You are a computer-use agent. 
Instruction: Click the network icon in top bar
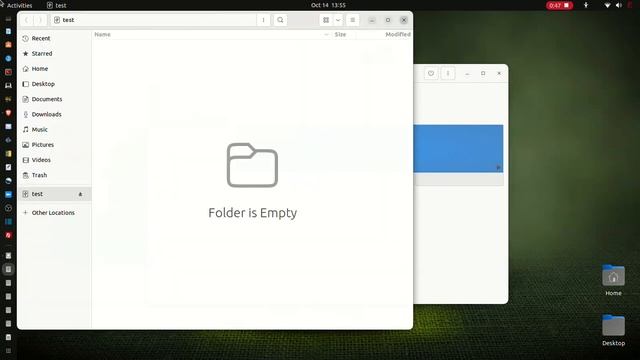click(607, 5)
